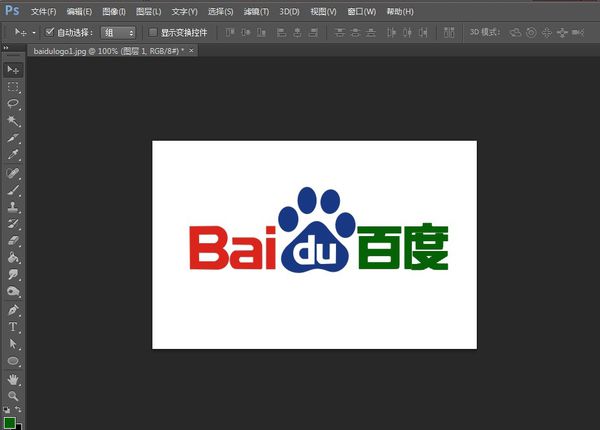Click distribute horizontal centers icon
Screen dimensions: 600x430
(407, 33)
